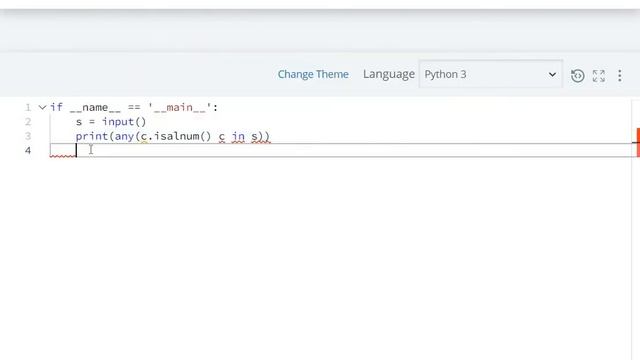This screenshot has width=640, height=360.
Task: Place cursor in empty line 4
Action: tap(341, 150)
